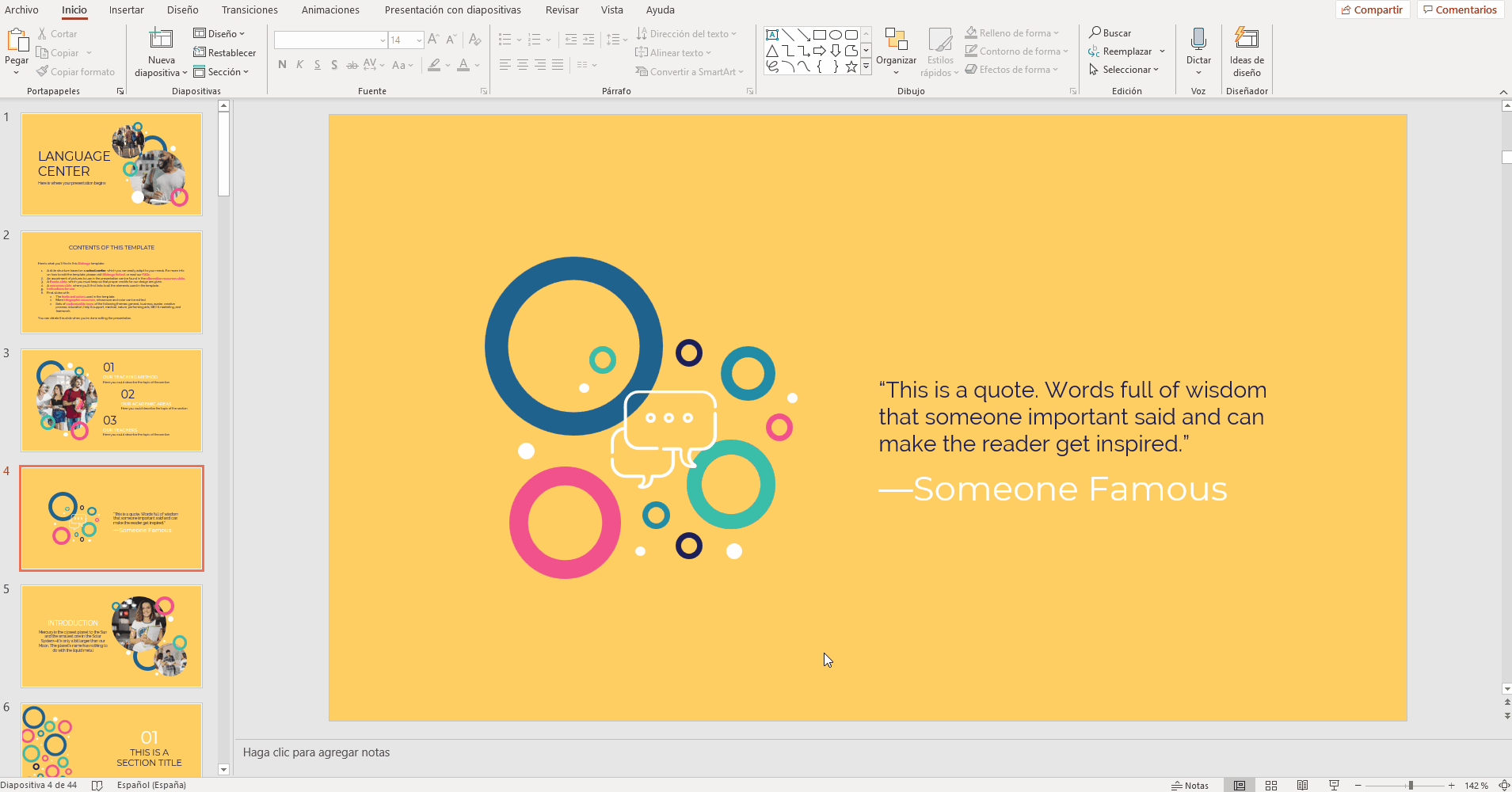
Task: Open Ideas de diseño panel
Action: [x=1247, y=51]
